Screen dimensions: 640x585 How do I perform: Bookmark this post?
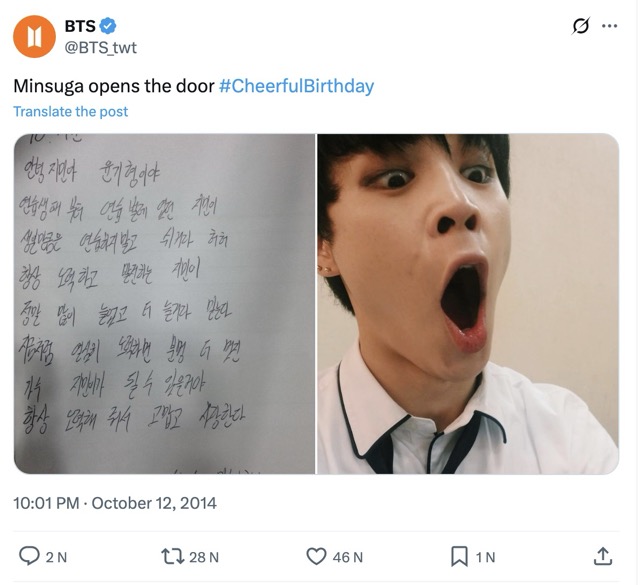tap(460, 556)
